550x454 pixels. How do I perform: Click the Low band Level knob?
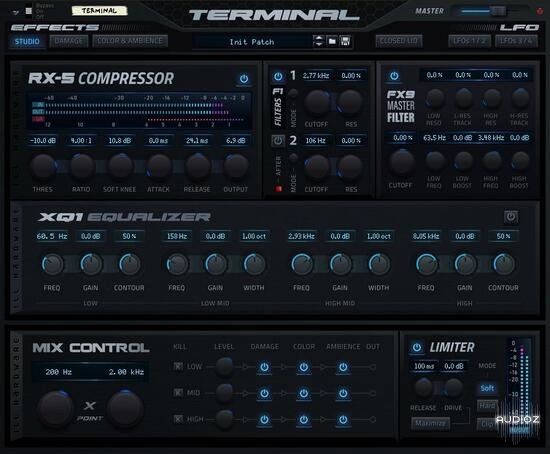224,367
